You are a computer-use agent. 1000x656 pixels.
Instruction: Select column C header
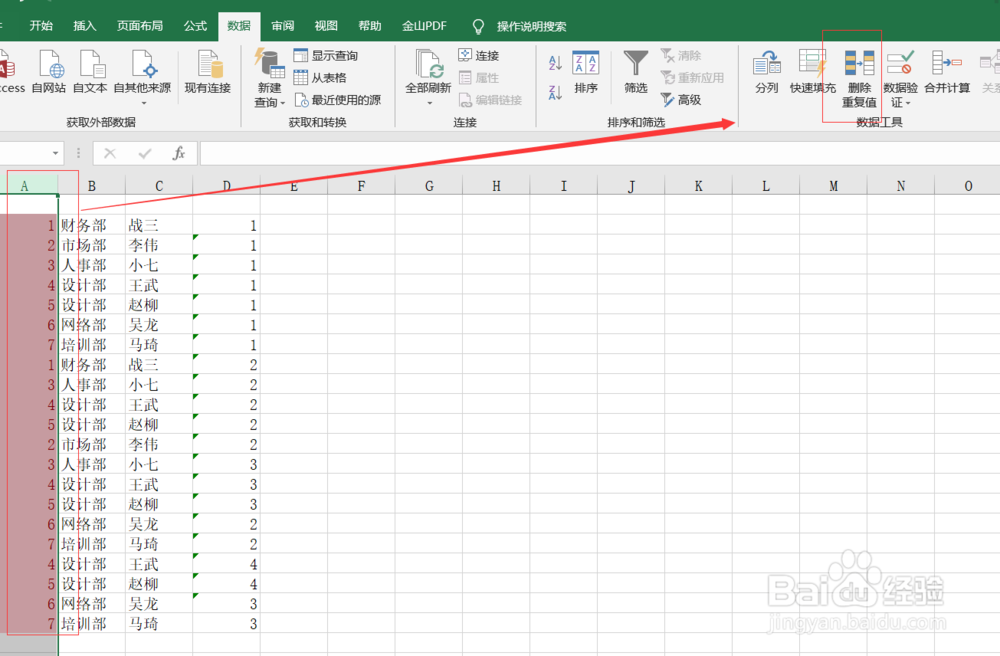pyautogui.click(x=159, y=186)
